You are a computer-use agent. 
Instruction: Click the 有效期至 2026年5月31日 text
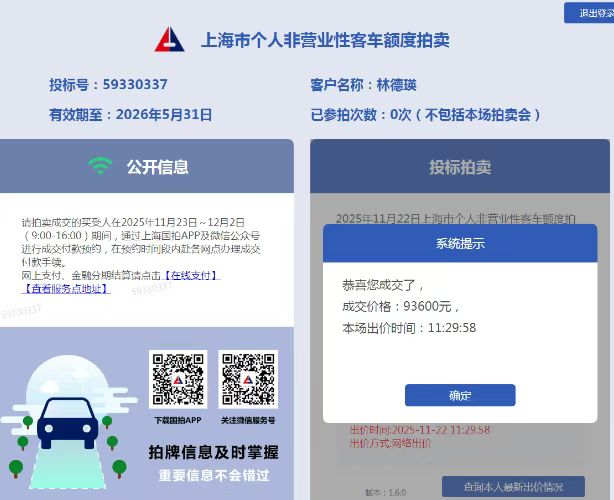(130, 115)
